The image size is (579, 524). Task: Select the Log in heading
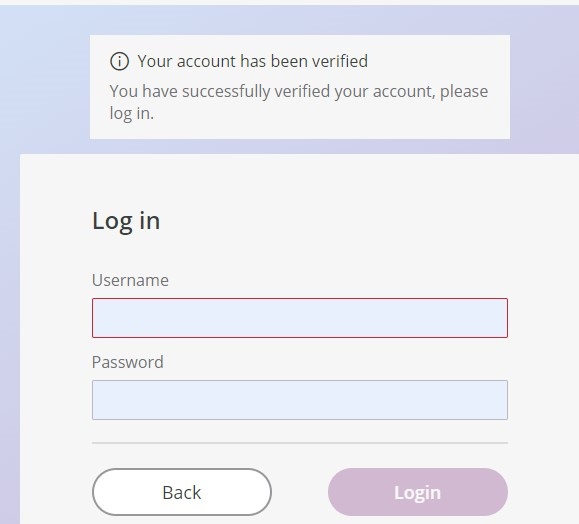coord(126,221)
